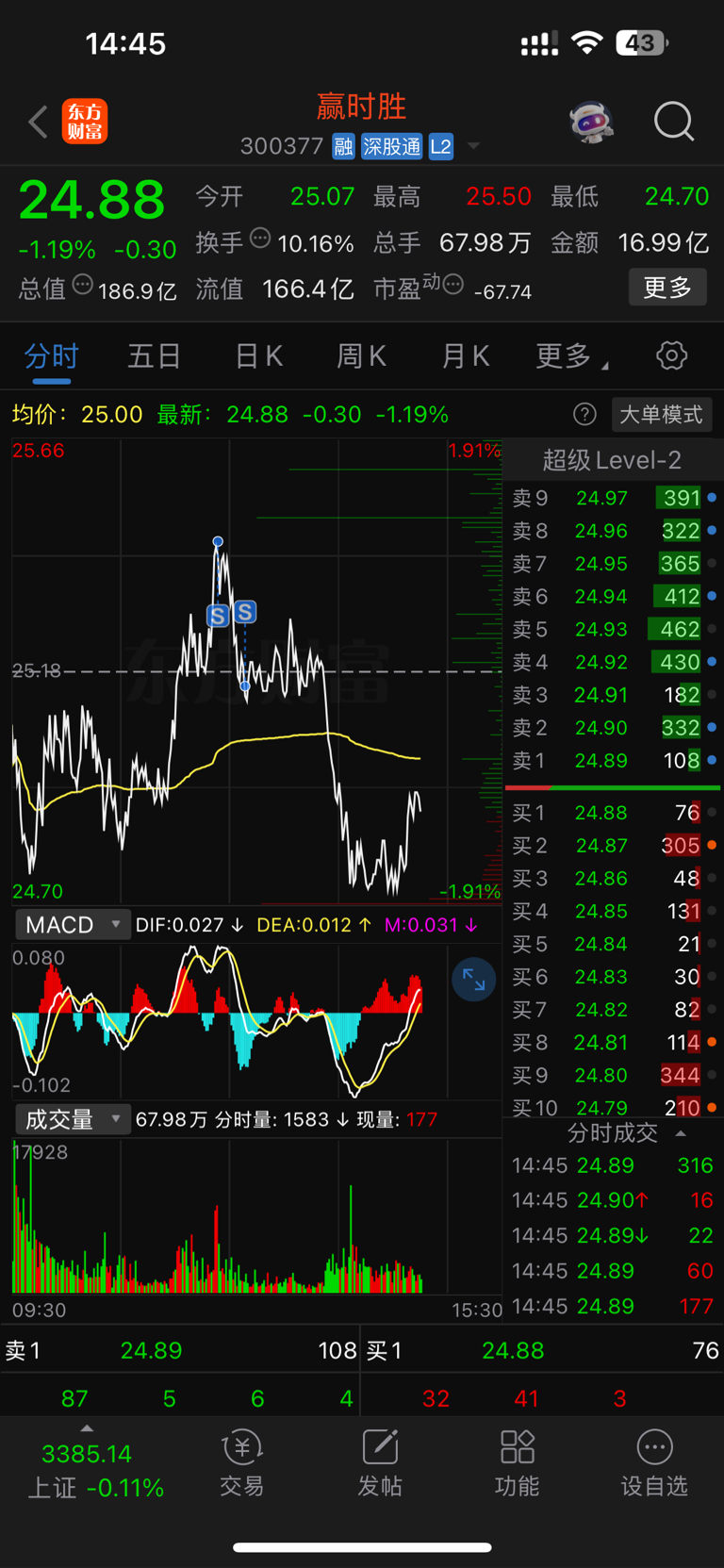Screen dimensions: 724x1568
Task: Tap the main price 24.88
Action: [91, 200]
